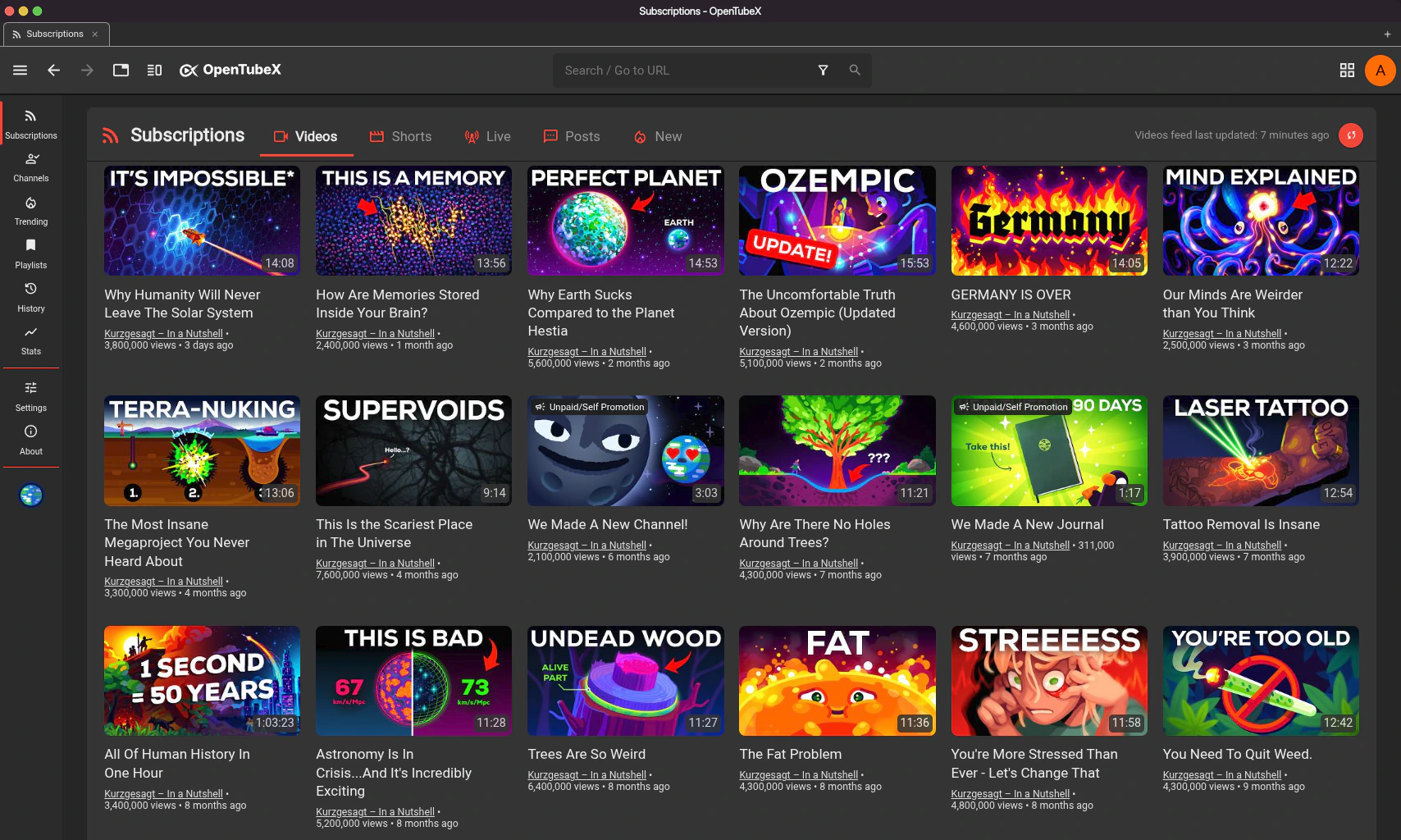Open the 1 SECOND = 50 YEARS thumbnail

(x=202, y=681)
